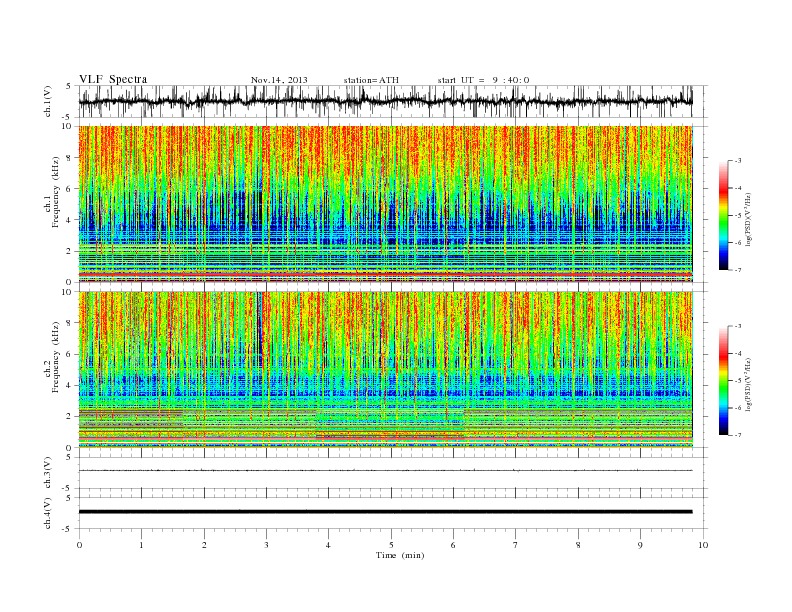Click the time axis tick label '10' at bottom
The width and height of the screenshot is (792, 612).
[x=703, y=545]
